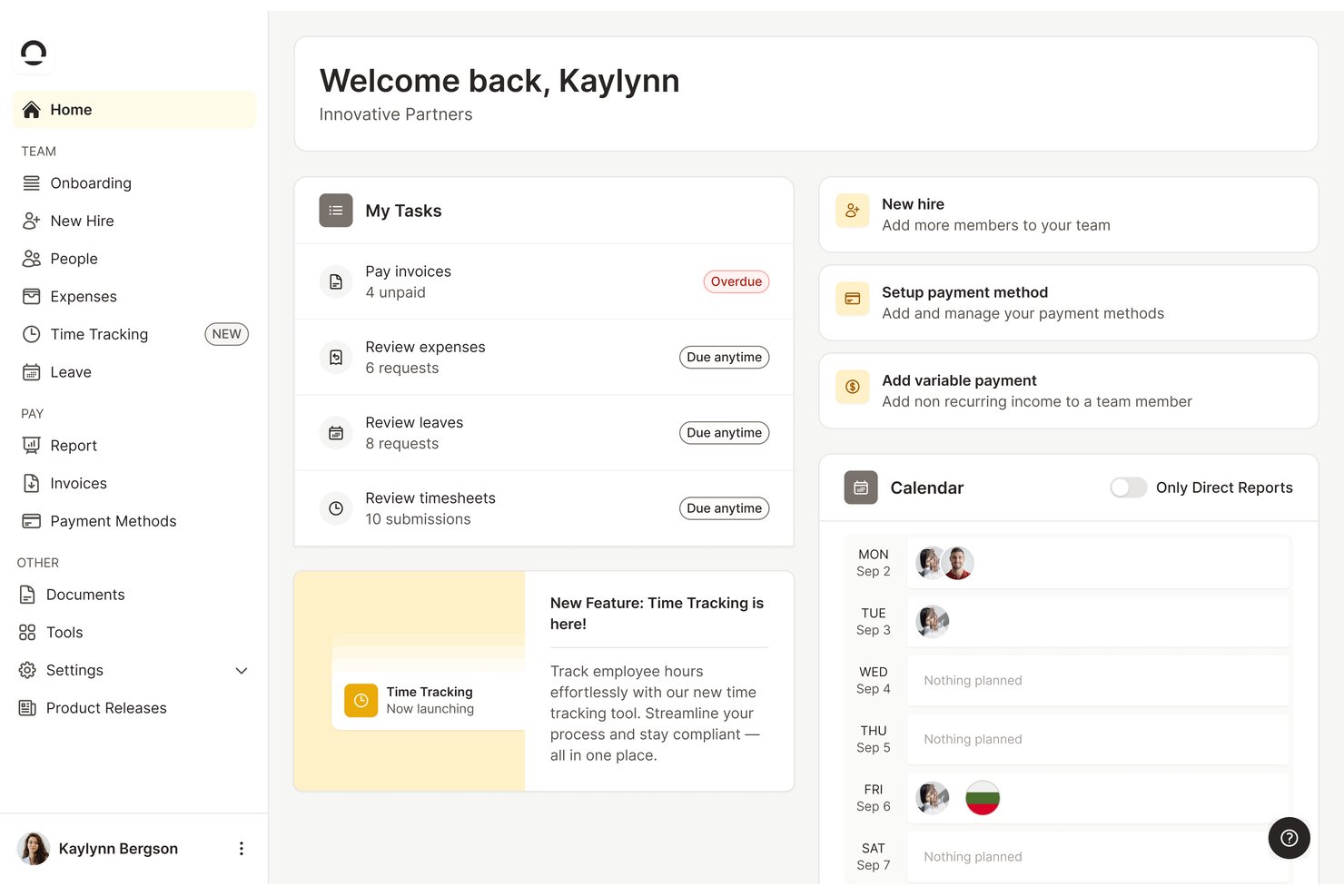
Task: Click the Overdue badge on Pay invoices
Action: click(x=736, y=281)
